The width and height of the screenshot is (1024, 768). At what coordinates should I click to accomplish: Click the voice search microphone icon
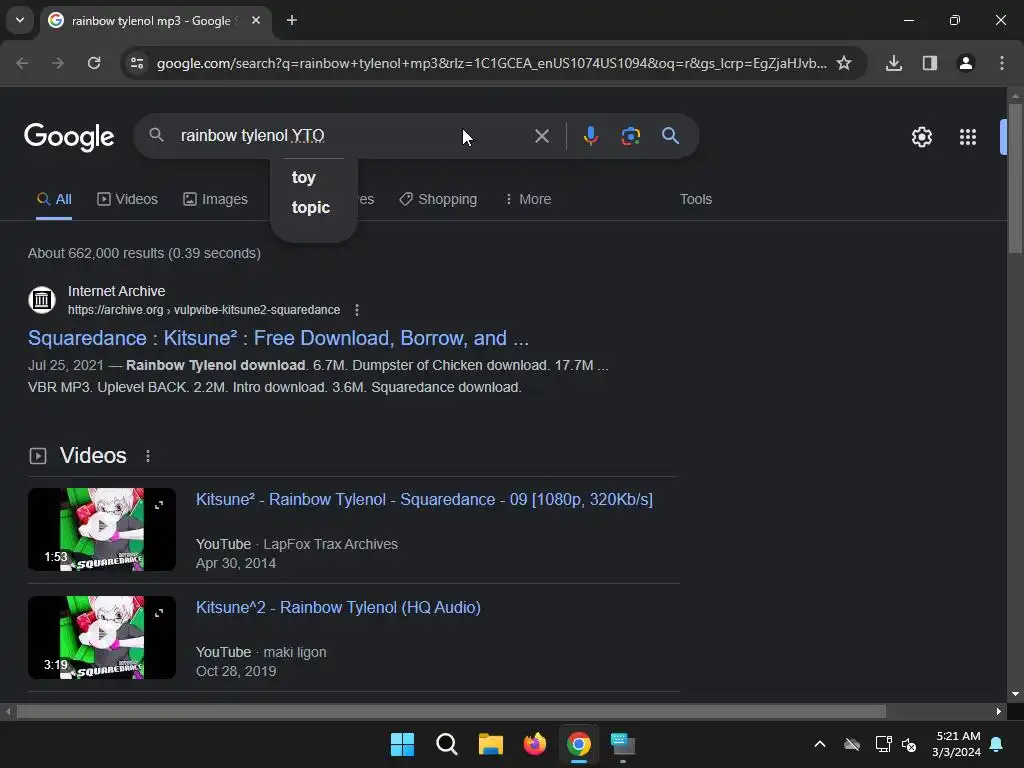pyautogui.click(x=590, y=136)
